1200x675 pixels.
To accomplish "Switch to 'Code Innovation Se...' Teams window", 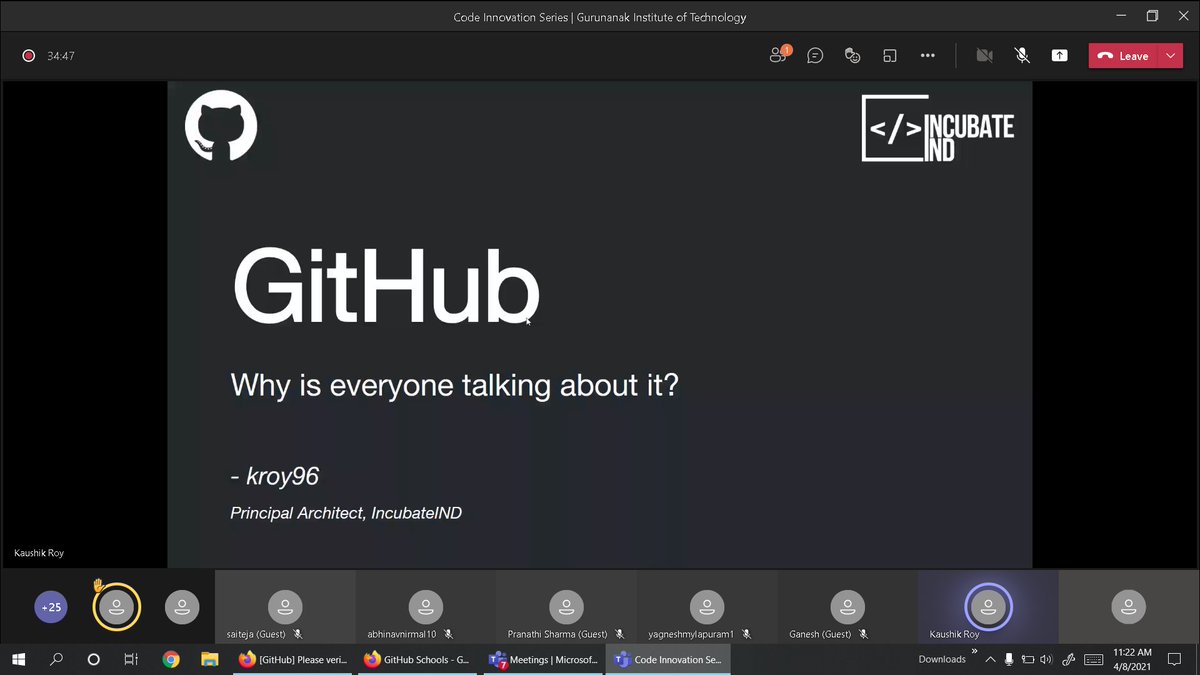I will (x=668, y=659).
